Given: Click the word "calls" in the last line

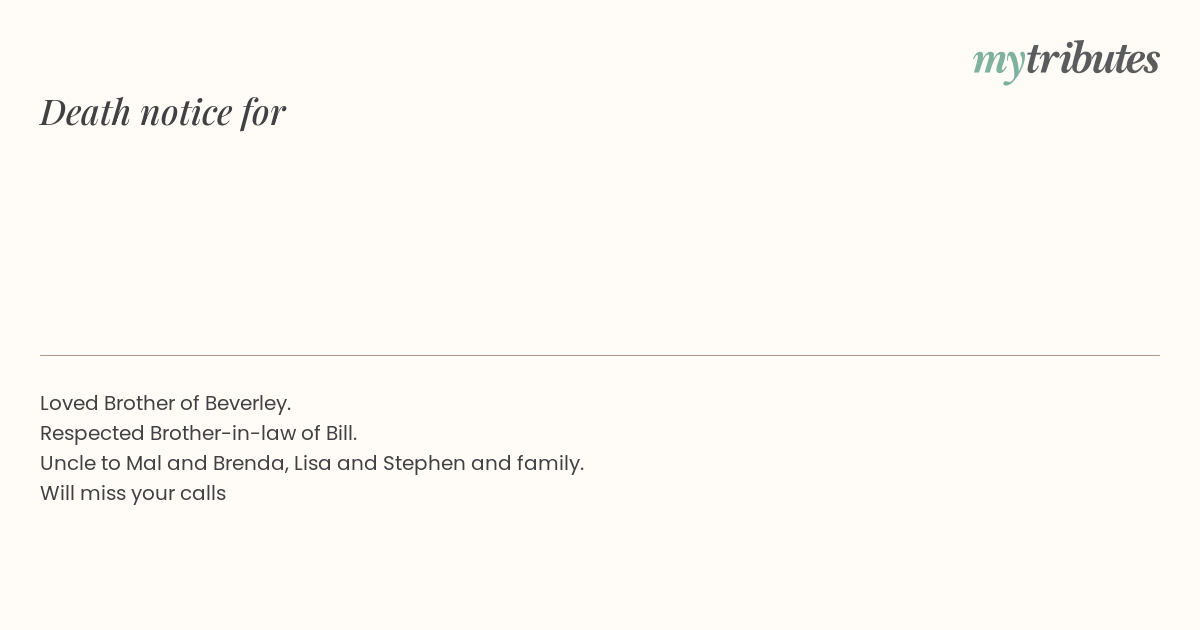Looking at the screenshot, I should (203, 493).
